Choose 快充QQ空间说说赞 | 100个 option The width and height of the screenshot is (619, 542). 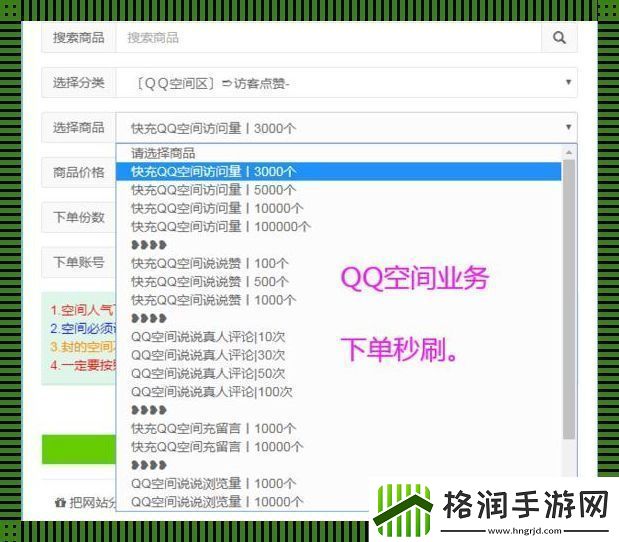pos(338,263)
